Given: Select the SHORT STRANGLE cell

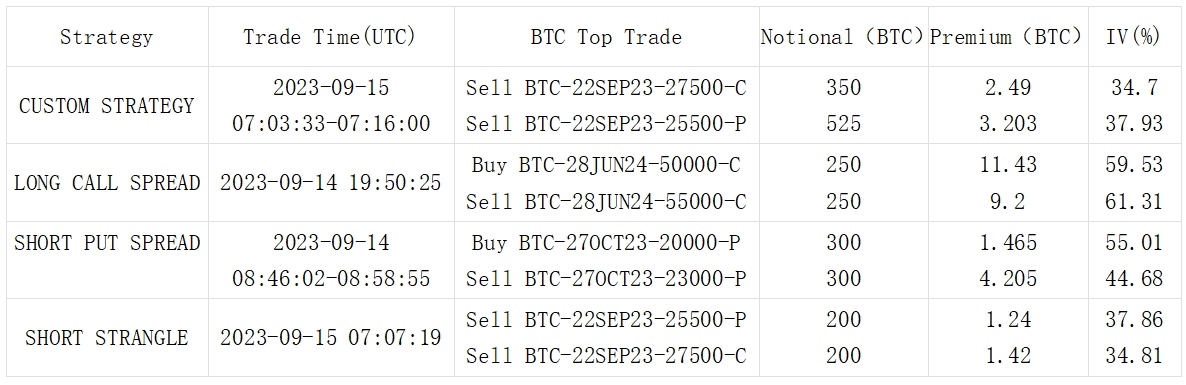Looking at the screenshot, I should (x=107, y=337).
